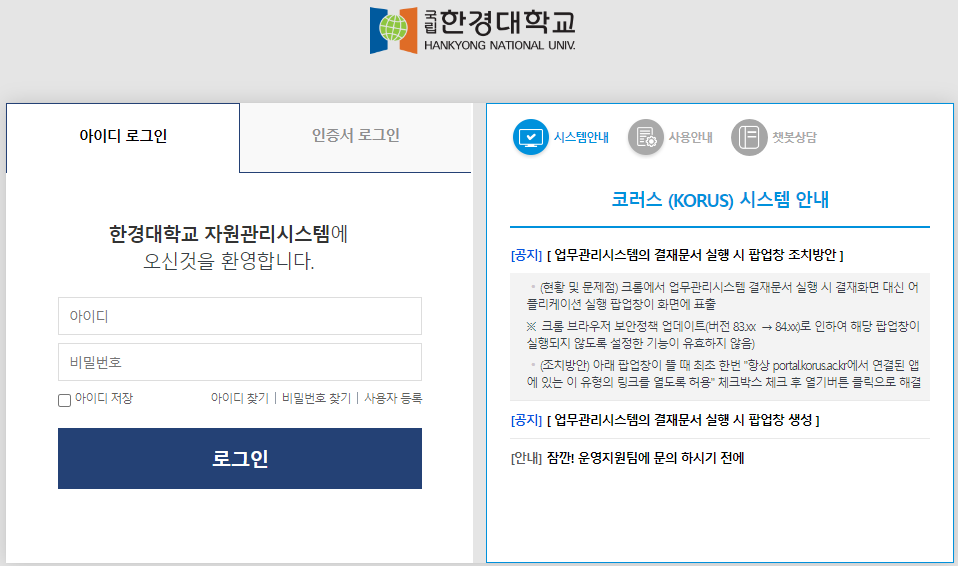The height and width of the screenshot is (566, 958).
Task: Click the 사용안내 document icon
Action: pos(645,138)
